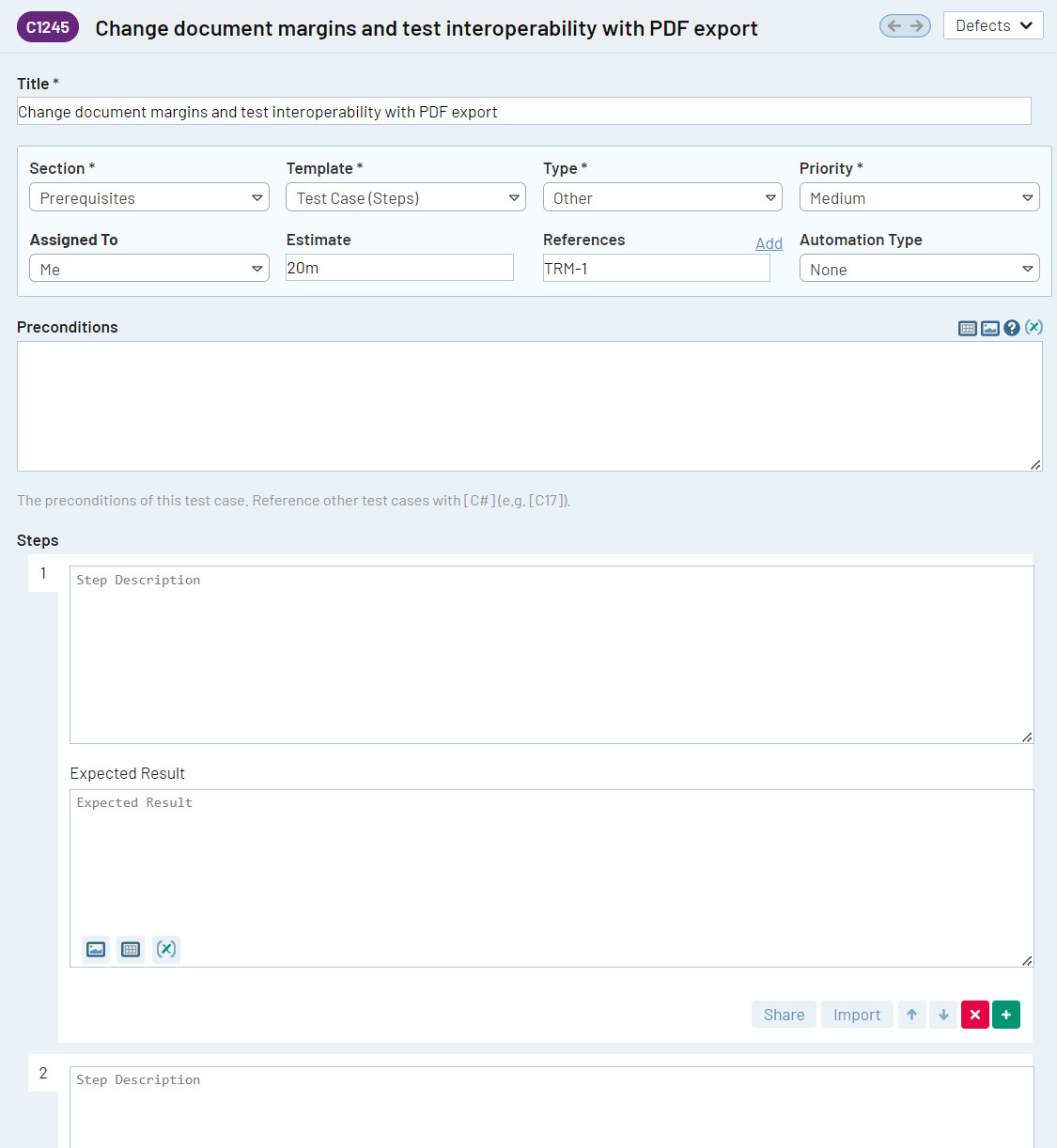The width and height of the screenshot is (1057, 1148).
Task: Click the Estimate field containing 20m
Action: 399,268
